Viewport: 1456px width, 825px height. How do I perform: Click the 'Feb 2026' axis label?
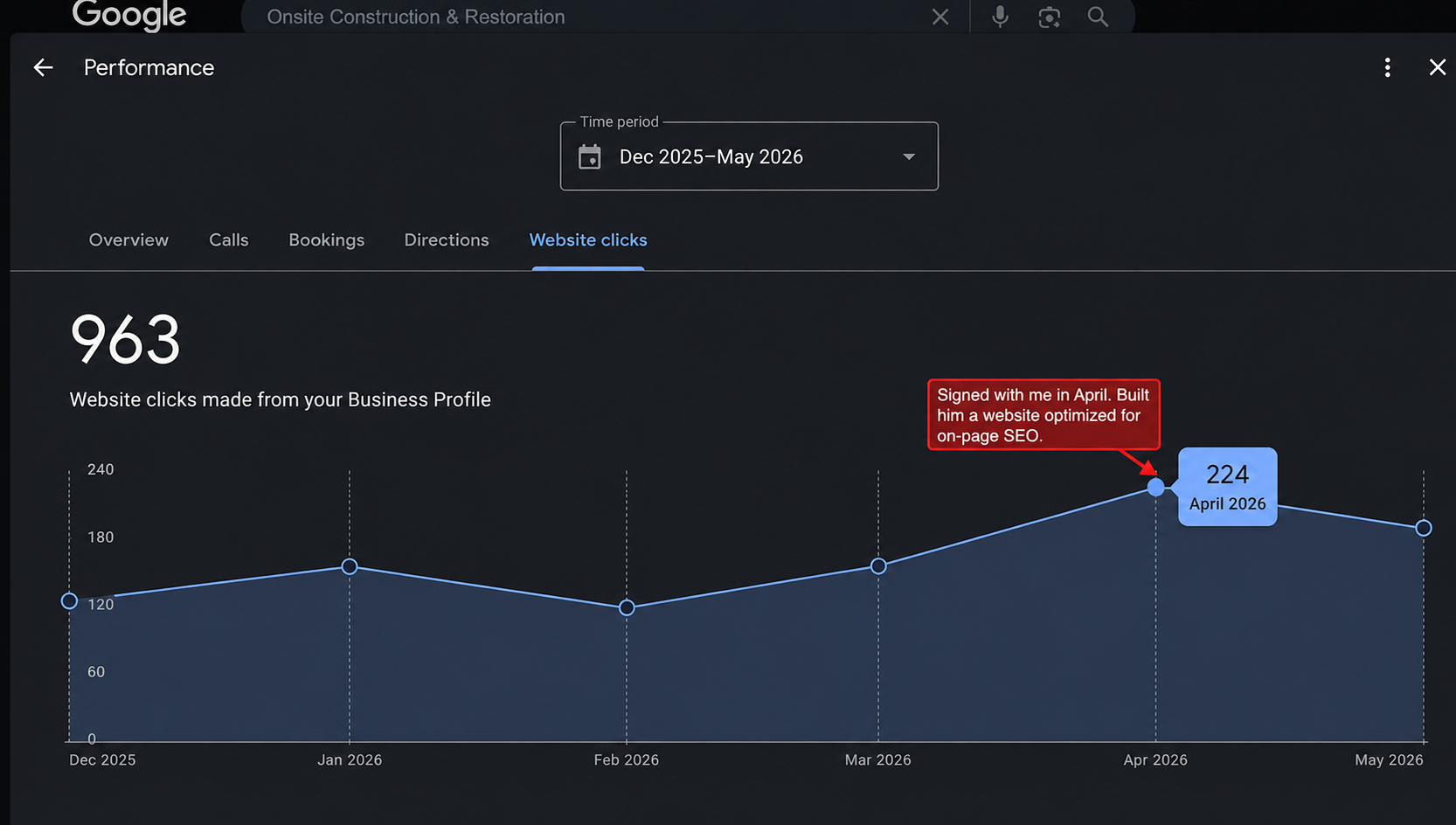(x=626, y=759)
